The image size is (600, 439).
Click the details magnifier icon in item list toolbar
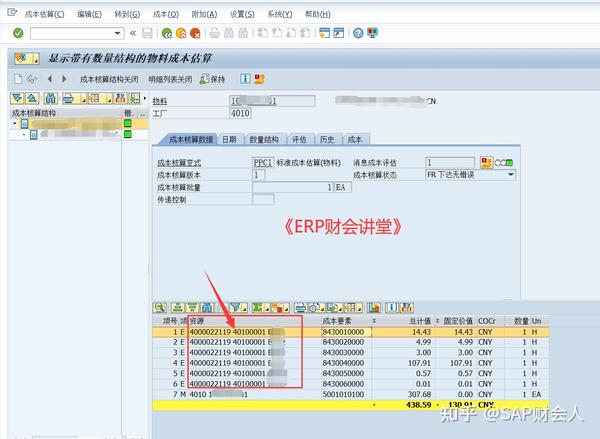pos(159,307)
